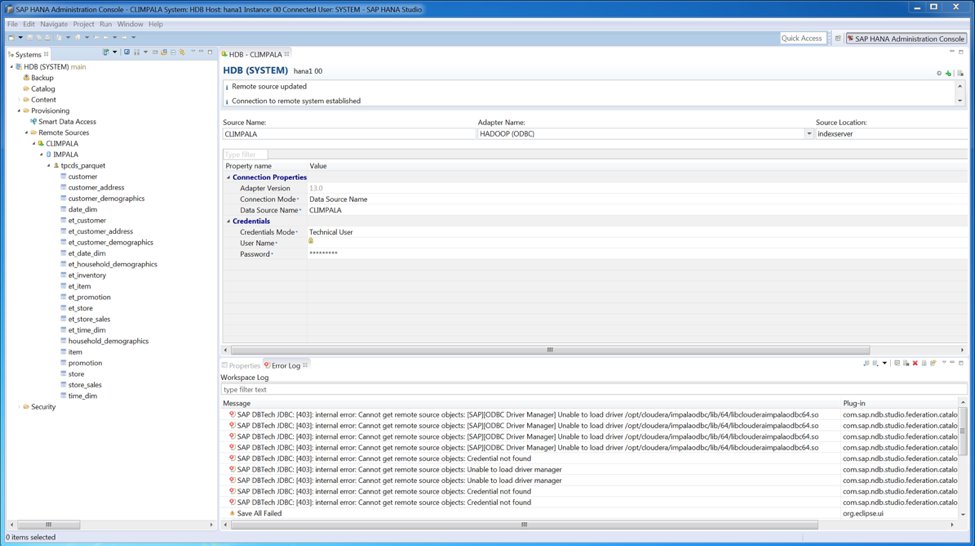Click the blue square icon in the Systems toolbar

(x=127, y=52)
